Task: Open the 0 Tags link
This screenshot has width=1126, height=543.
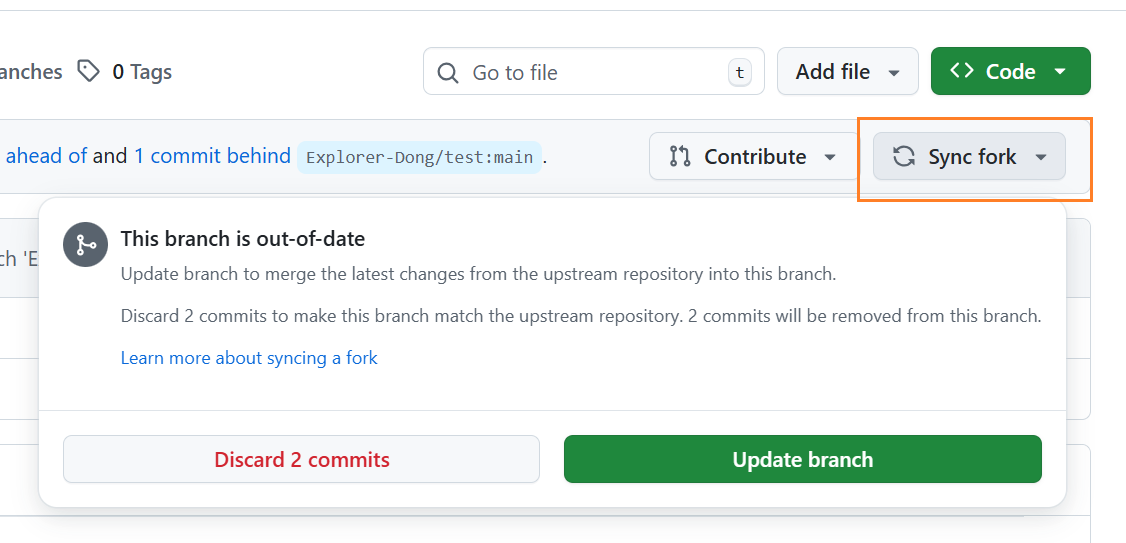Action: 141,72
